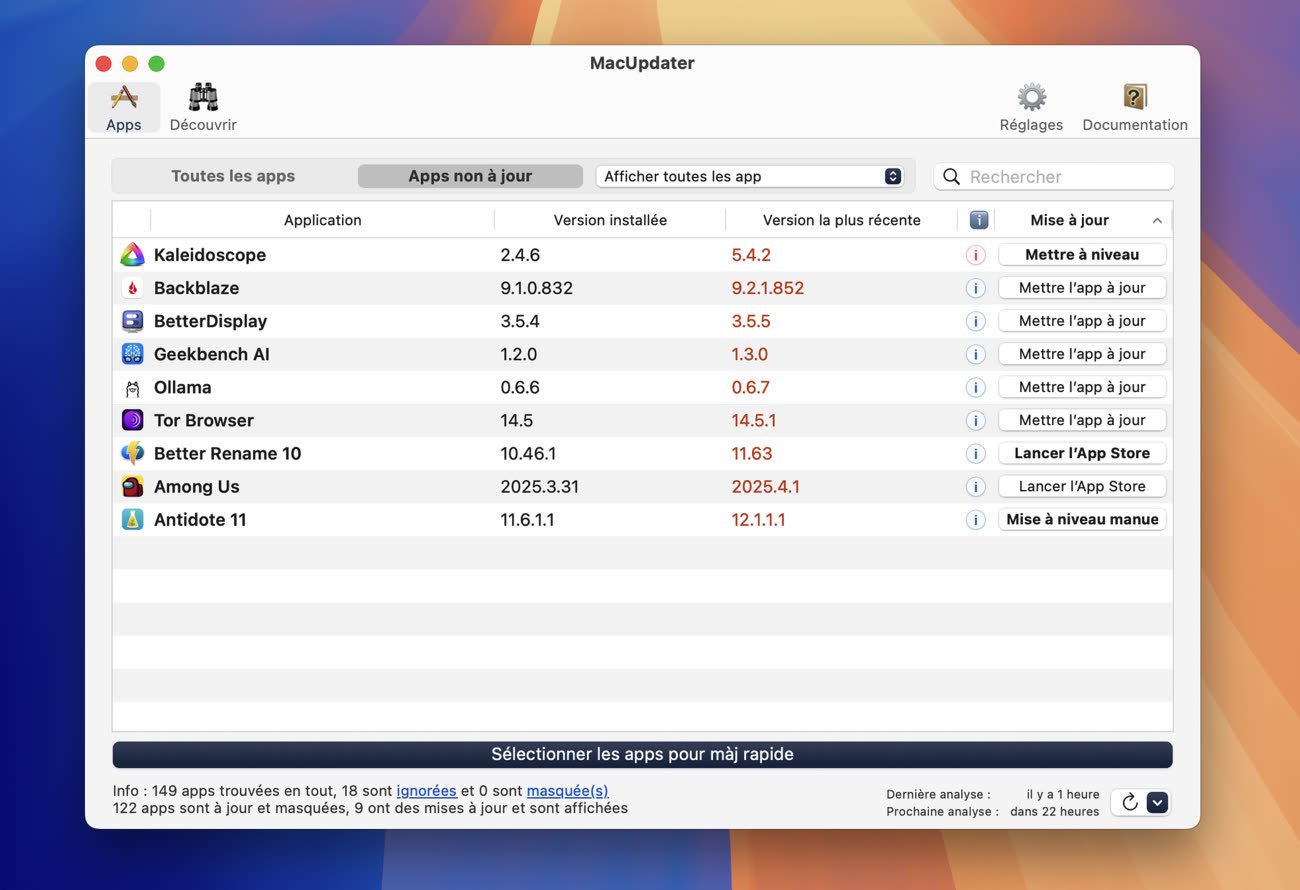Select the Tor Browser row name
1300x890 pixels.
[204, 420]
